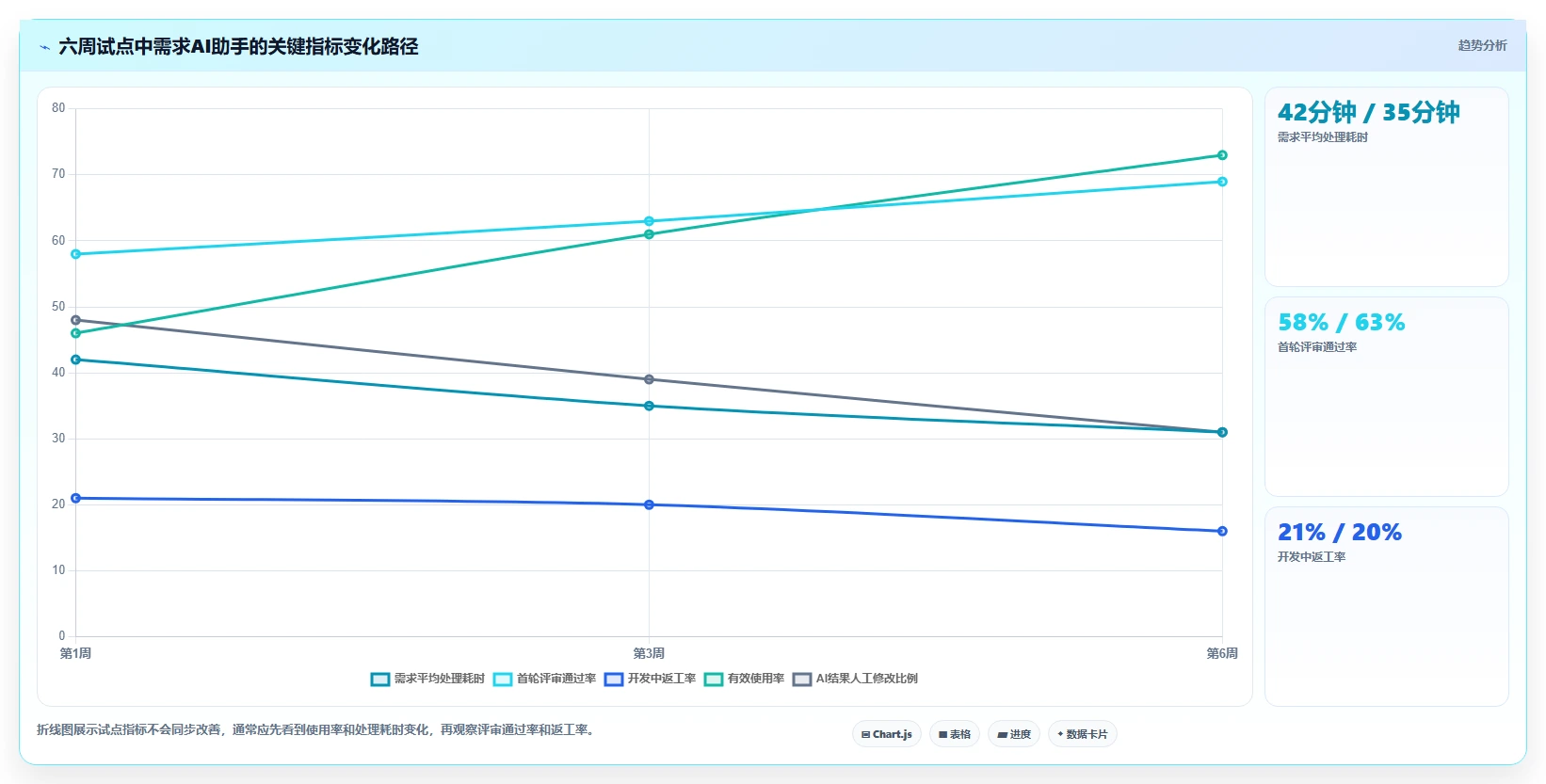Click the 开发中返工率 legend color box
The image size is (1546, 784).
pyautogui.click(x=614, y=679)
